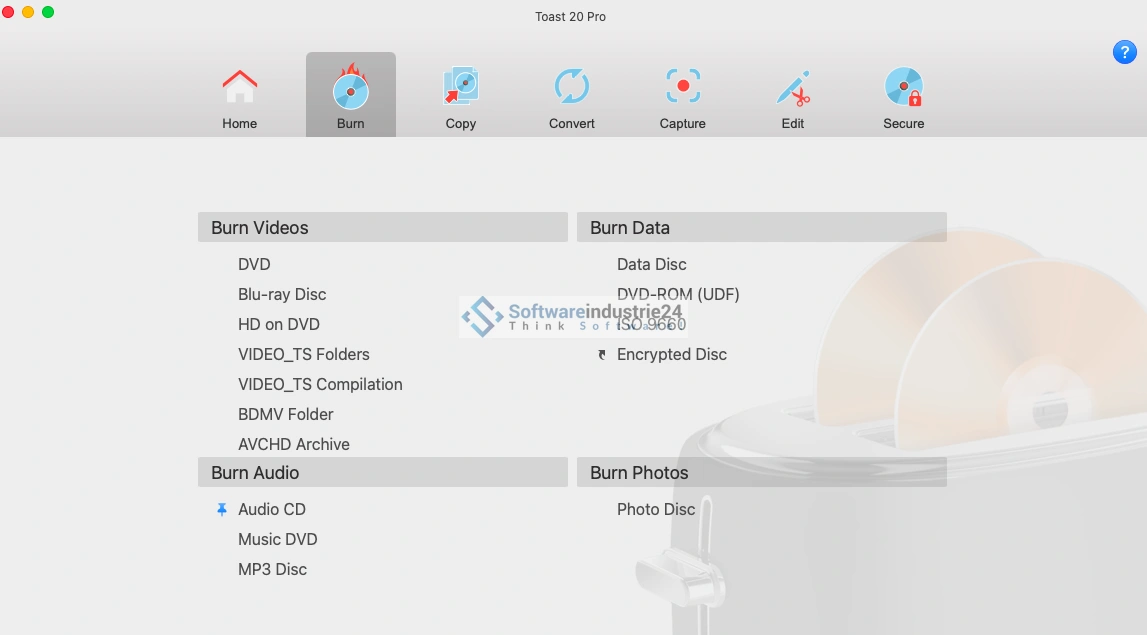Click the pin icon beside Audio CD

(x=222, y=510)
